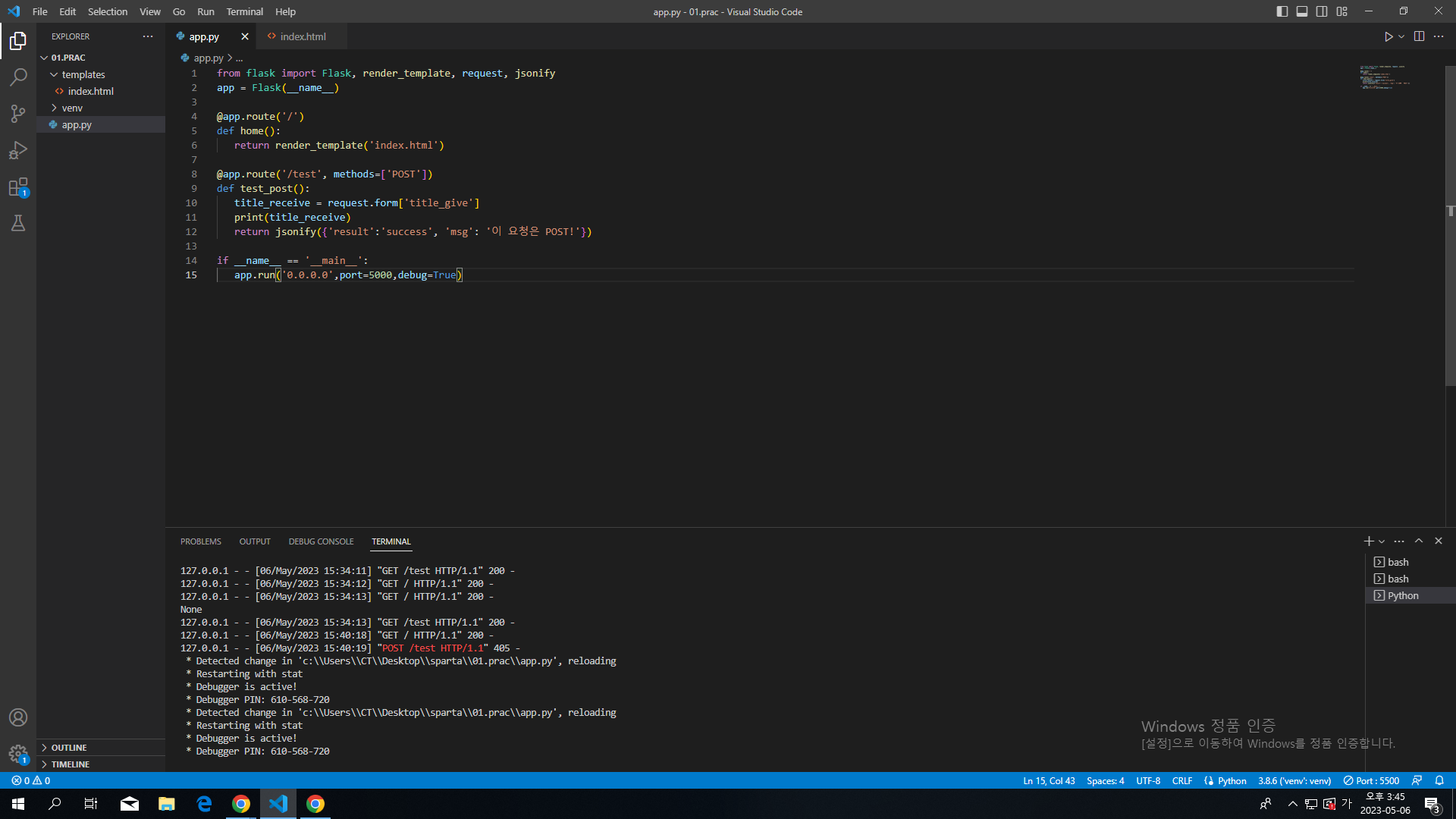Open the File menu
This screenshot has height=819, width=1456.
click(x=40, y=11)
